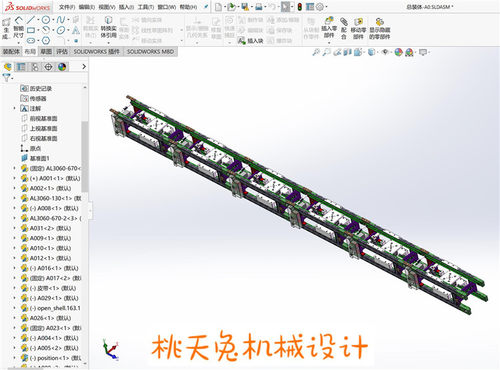
Task: Open the Insert Components dropdown arrow
Action: (x=329, y=43)
